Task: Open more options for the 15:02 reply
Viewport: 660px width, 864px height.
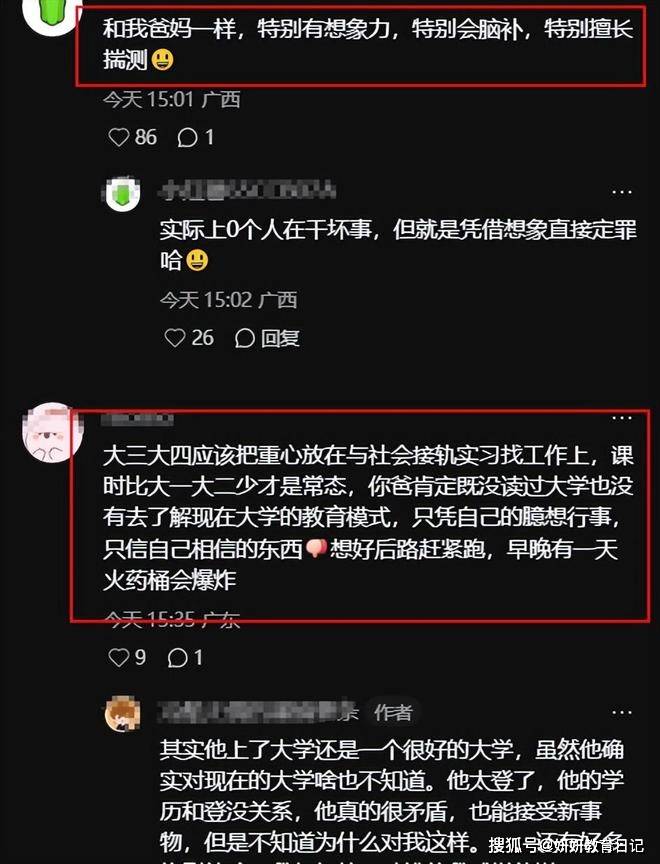Action: 622,192
